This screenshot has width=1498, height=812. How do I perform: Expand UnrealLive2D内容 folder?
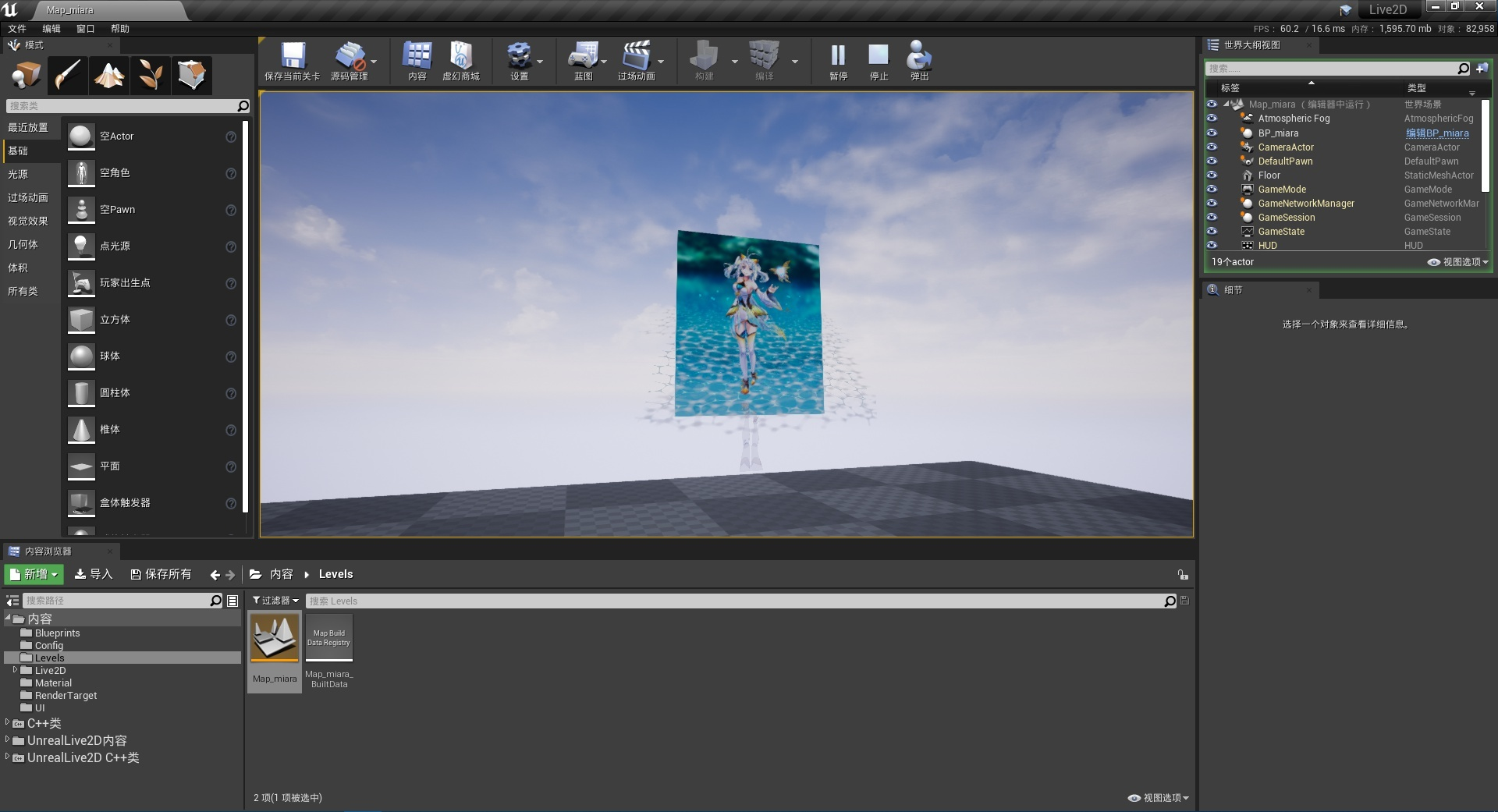tap(8, 739)
